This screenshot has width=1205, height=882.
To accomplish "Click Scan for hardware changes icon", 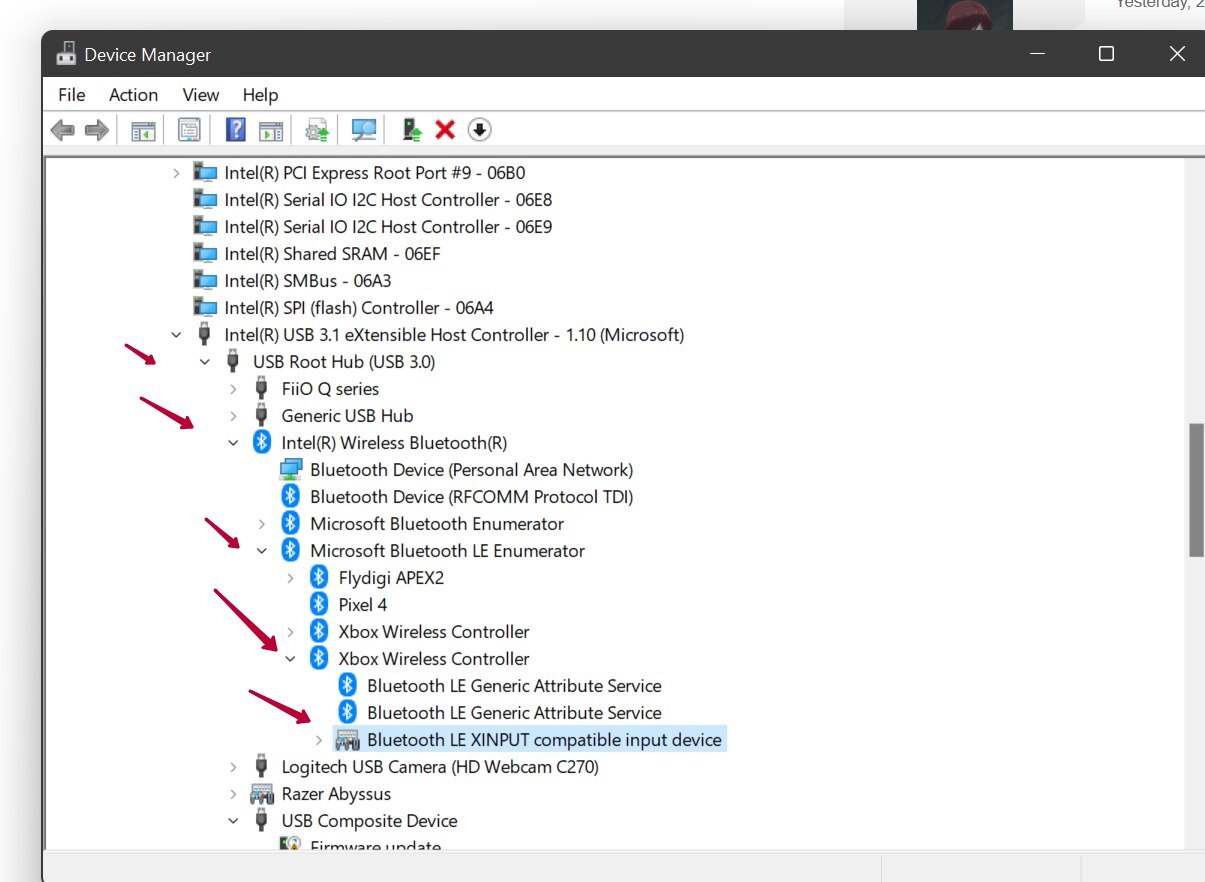I will pyautogui.click(x=364, y=130).
